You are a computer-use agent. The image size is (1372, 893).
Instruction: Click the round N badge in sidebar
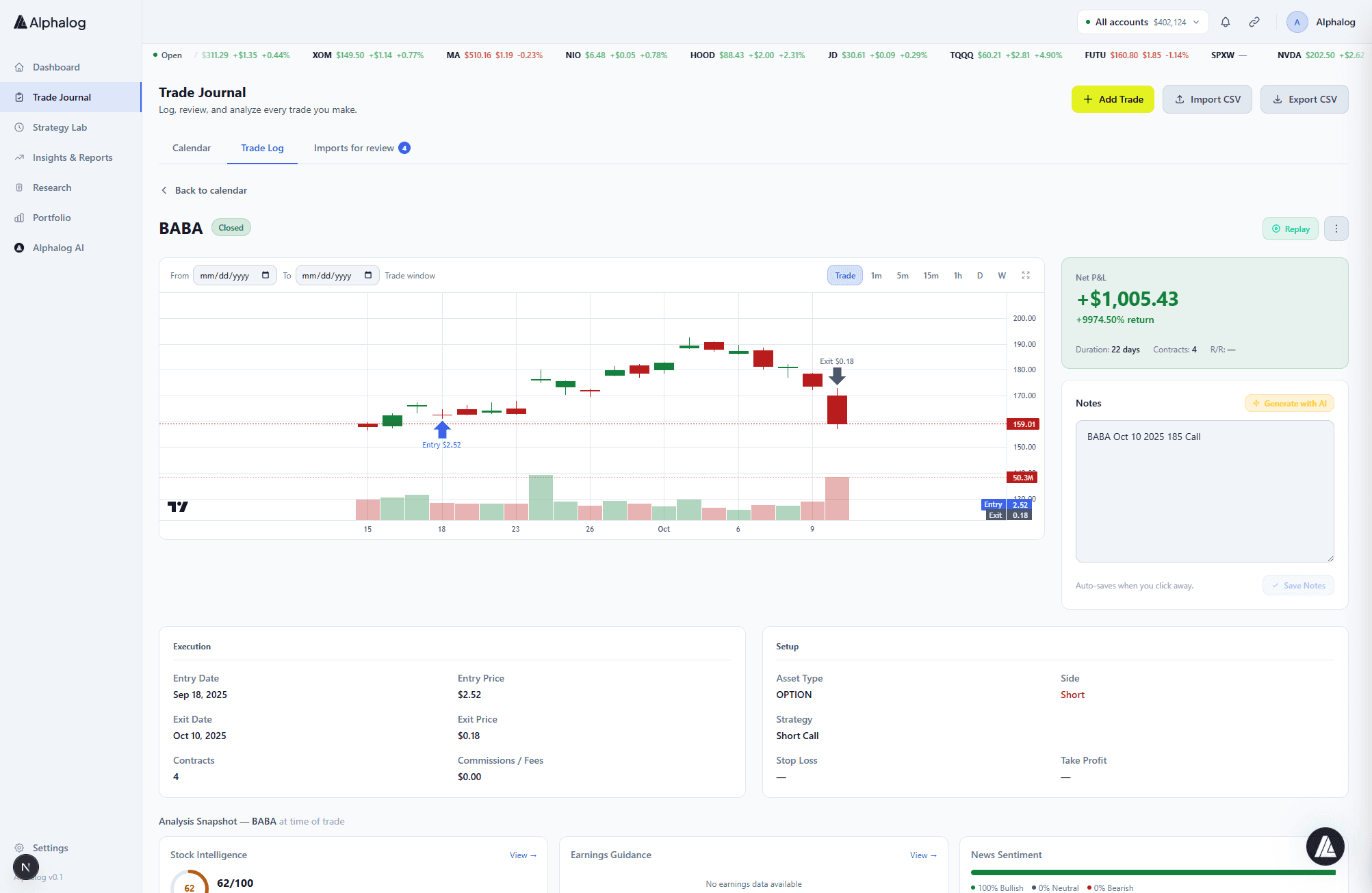tap(26, 868)
